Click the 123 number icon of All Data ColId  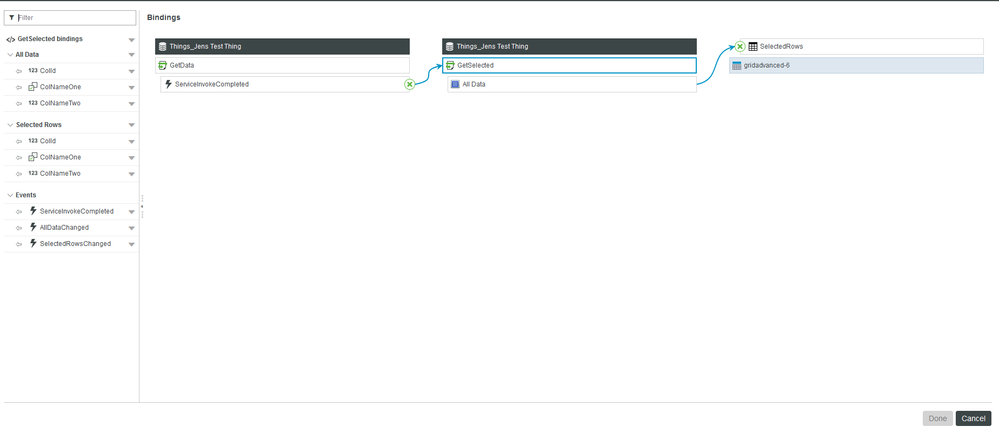coord(33,71)
